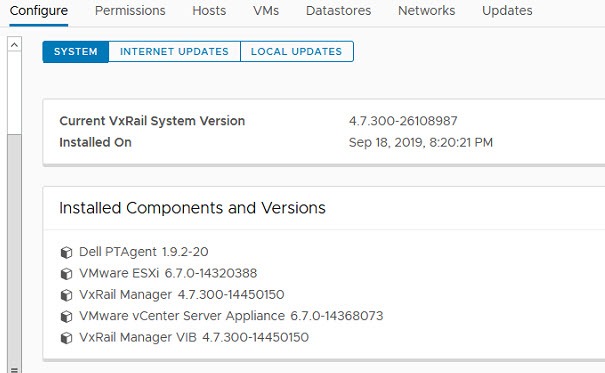The width and height of the screenshot is (605, 373).
Task: Select the text 'VMware ESXi 6.7.0-14320388'
Action: coord(168,273)
